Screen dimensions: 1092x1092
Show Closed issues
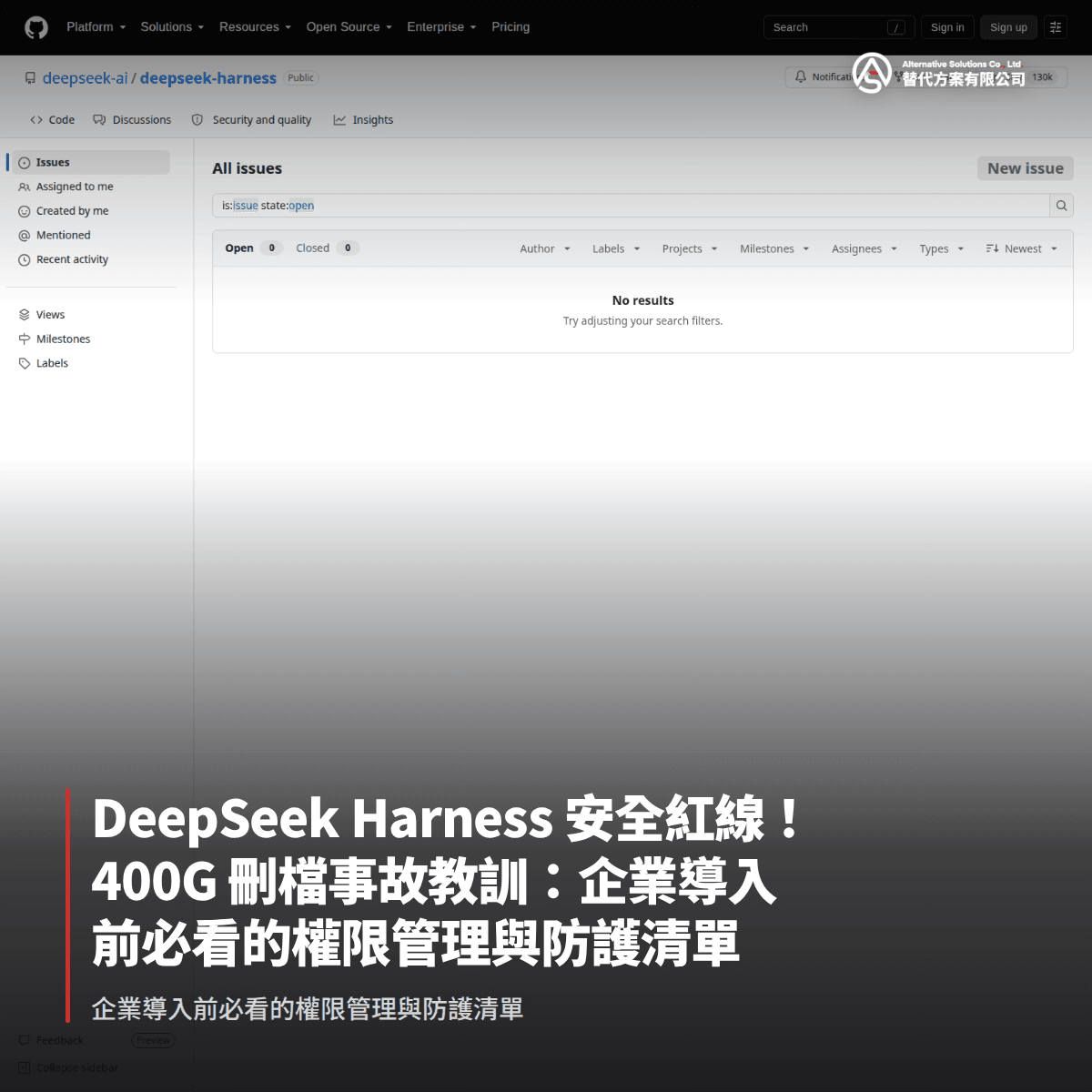[327, 248]
